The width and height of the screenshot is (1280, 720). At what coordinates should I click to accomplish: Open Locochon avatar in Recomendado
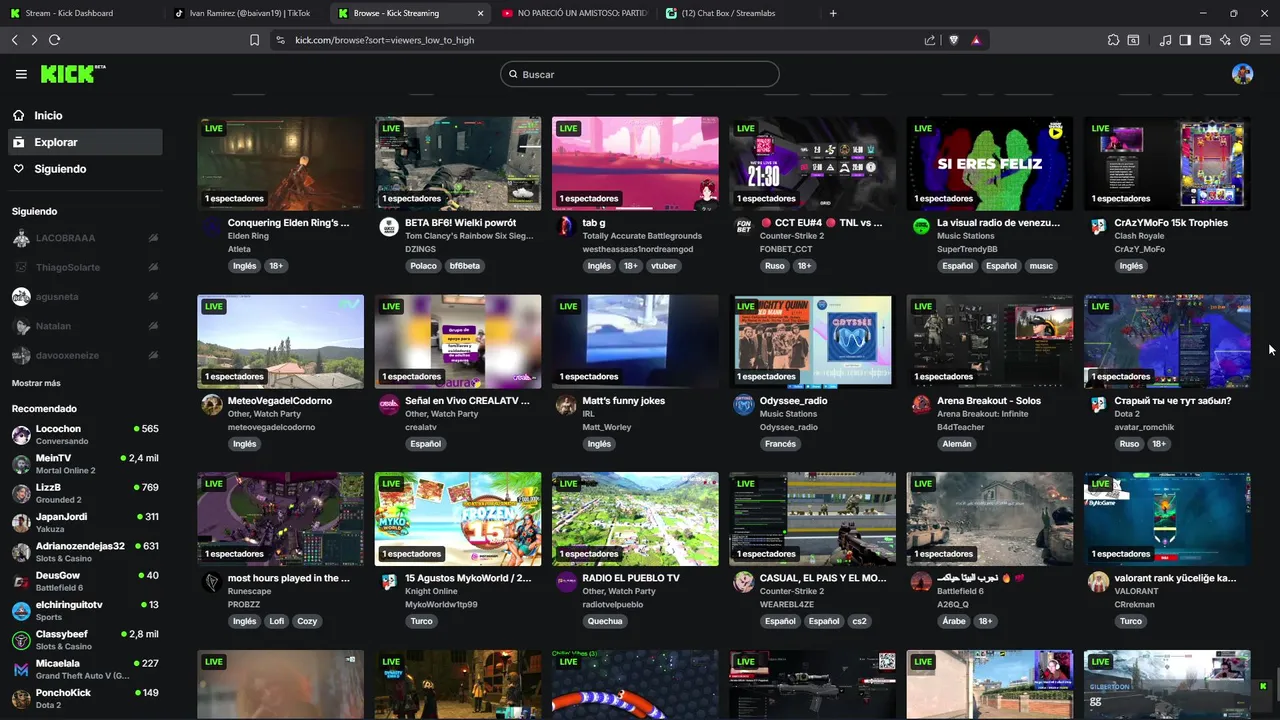click(21, 435)
